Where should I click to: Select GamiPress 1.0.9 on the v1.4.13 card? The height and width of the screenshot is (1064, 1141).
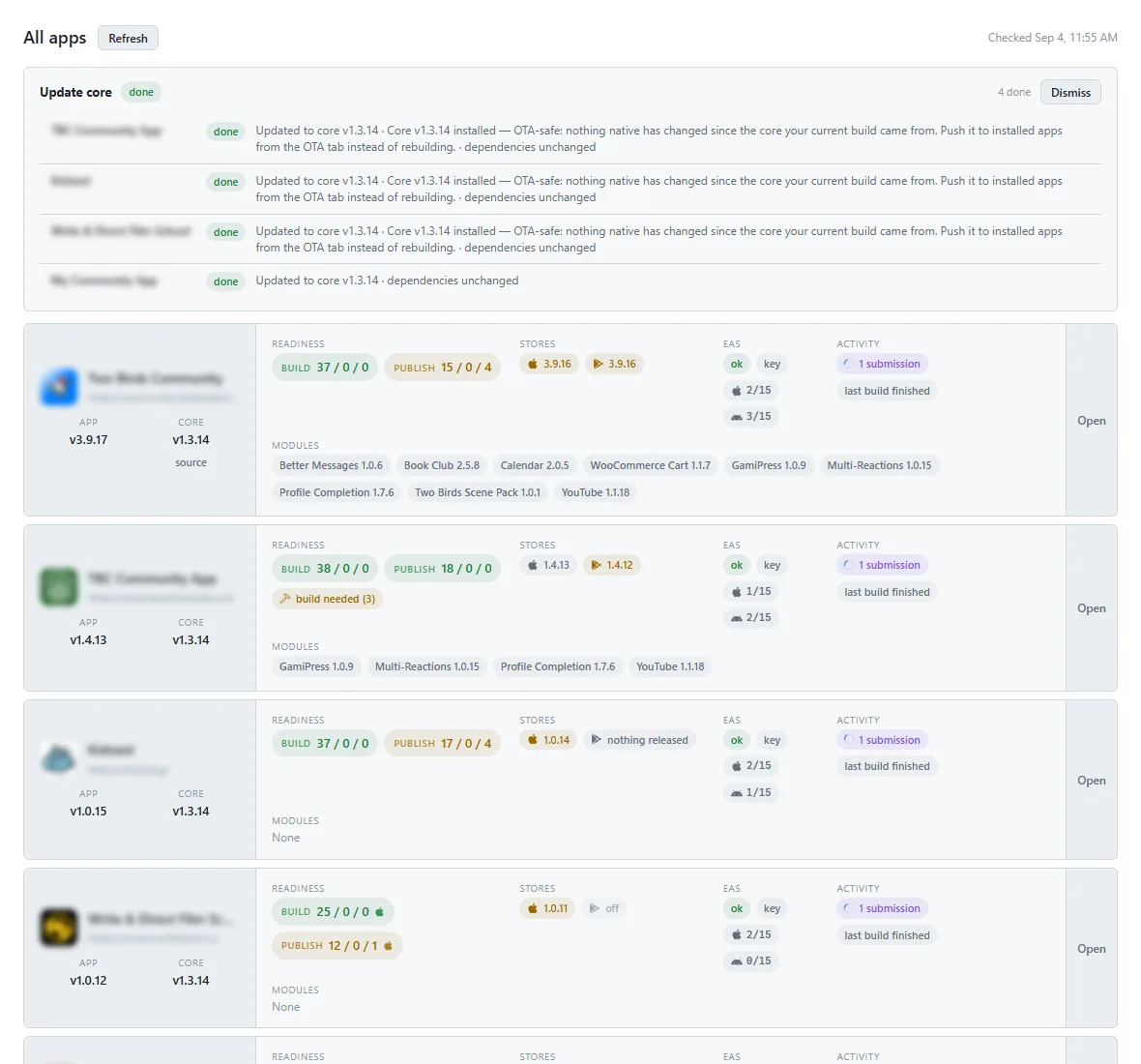pyautogui.click(x=316, y=666)
